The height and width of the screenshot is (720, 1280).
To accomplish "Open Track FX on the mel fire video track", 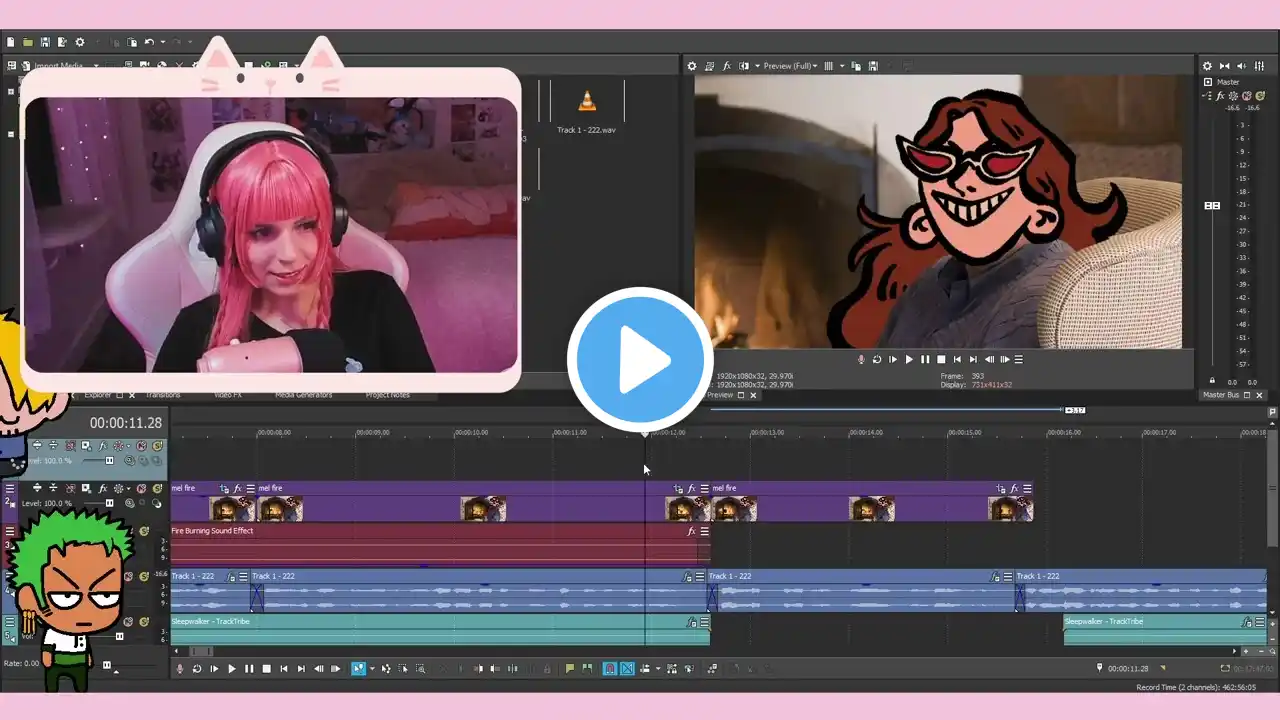I will pos(103,489).
